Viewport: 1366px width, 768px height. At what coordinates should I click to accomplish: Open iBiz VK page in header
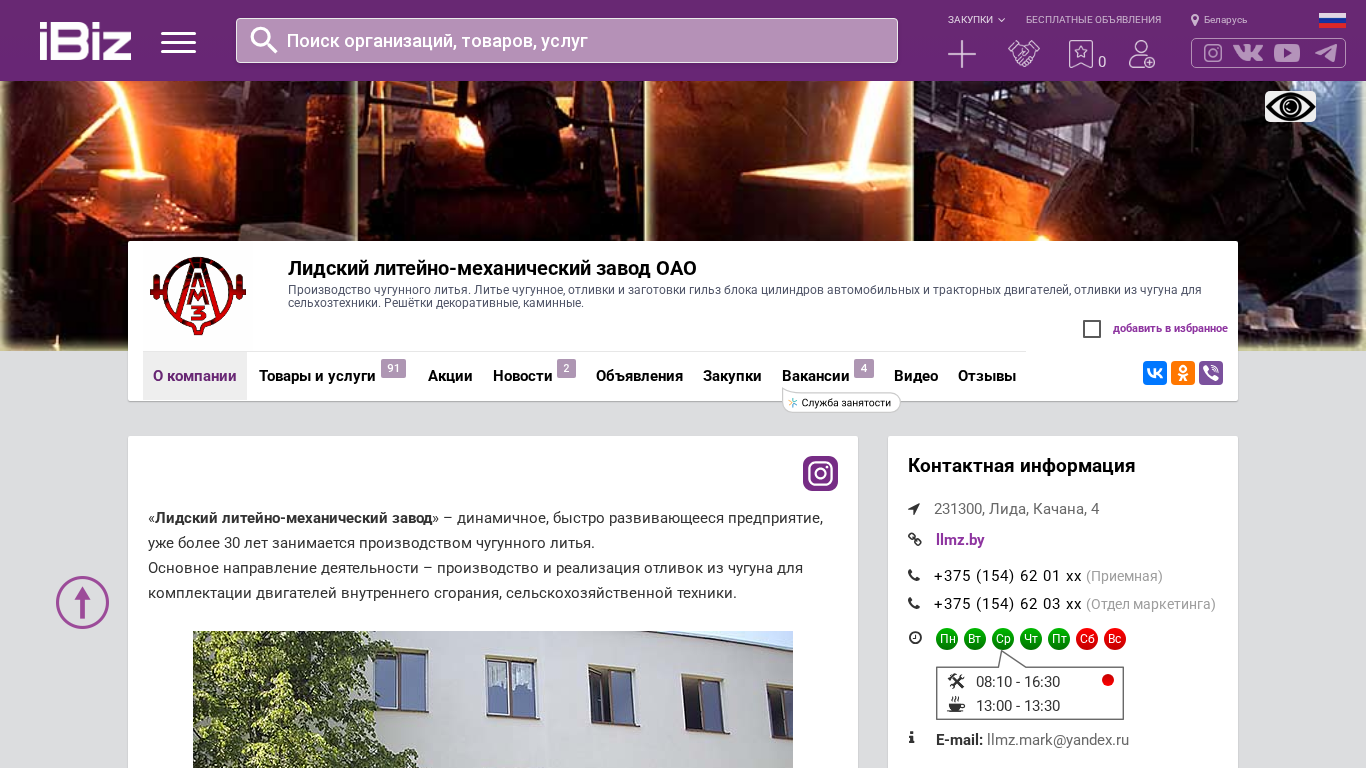coord(1248,53)
